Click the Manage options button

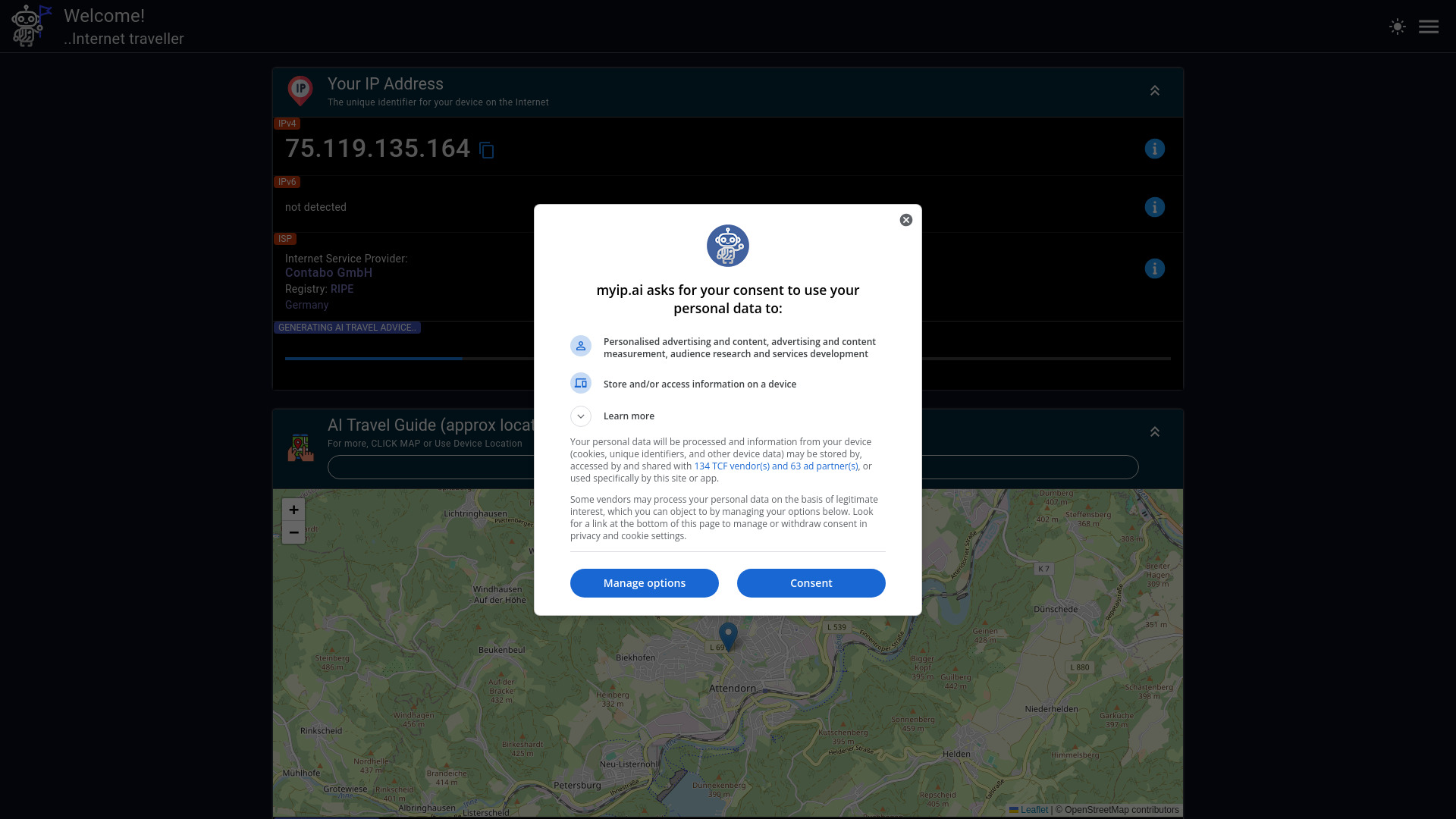pos(644,582)
